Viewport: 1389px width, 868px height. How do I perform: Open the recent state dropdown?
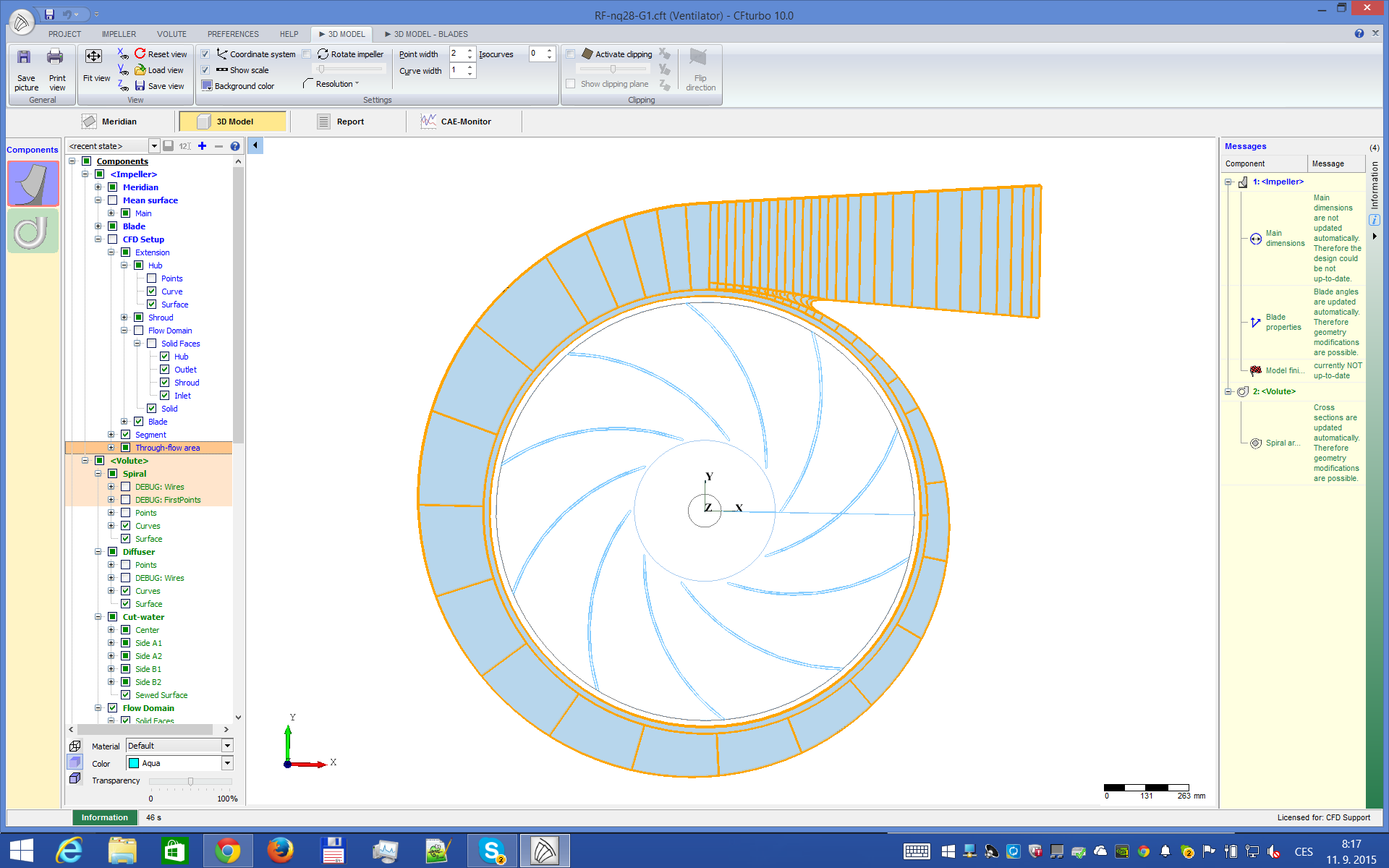point(154,146)
